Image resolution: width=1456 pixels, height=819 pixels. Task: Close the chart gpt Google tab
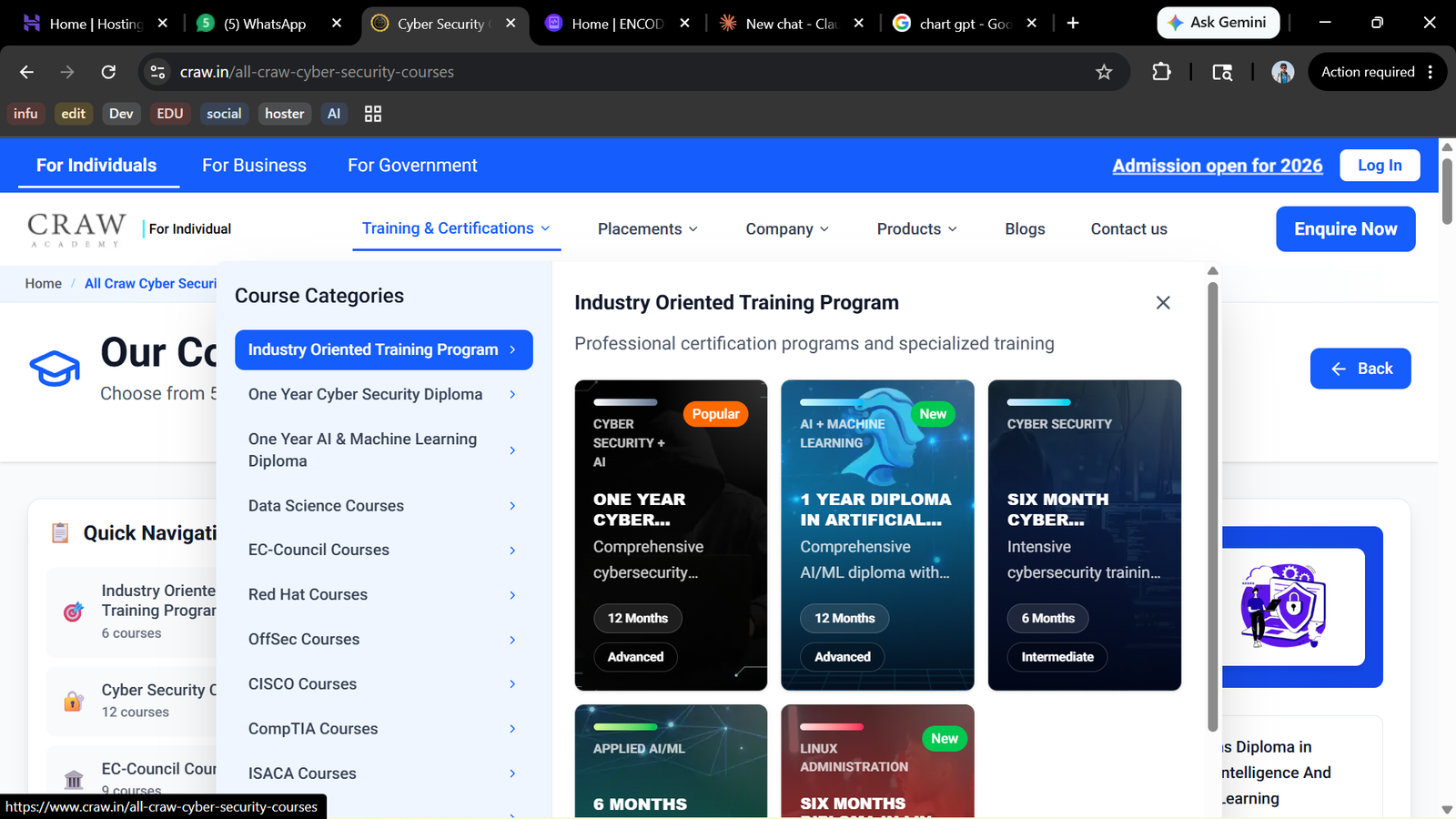1032,24
